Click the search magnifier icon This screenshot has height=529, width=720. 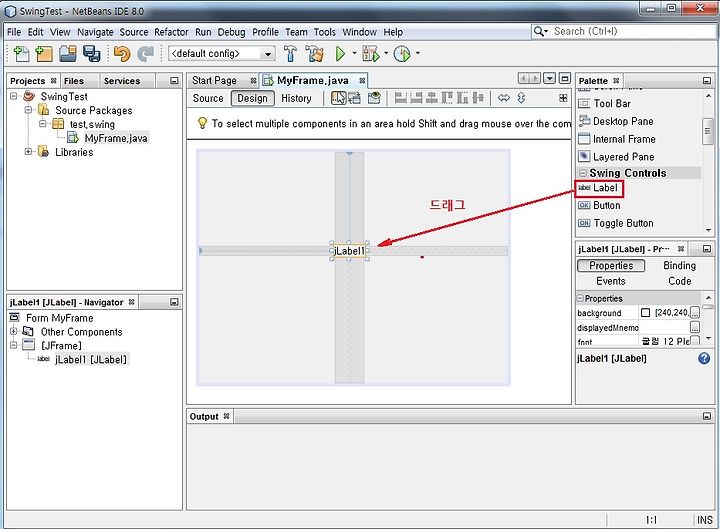(x=540, y=31)
